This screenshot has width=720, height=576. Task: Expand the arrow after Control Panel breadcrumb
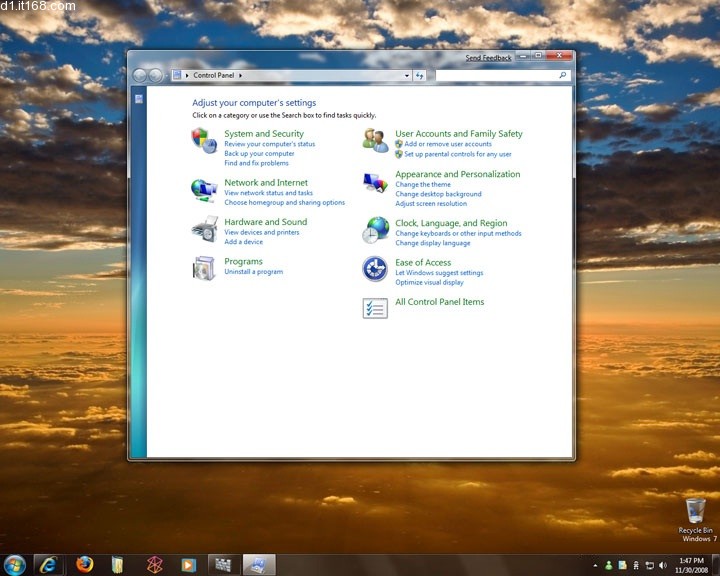point(241,75)
